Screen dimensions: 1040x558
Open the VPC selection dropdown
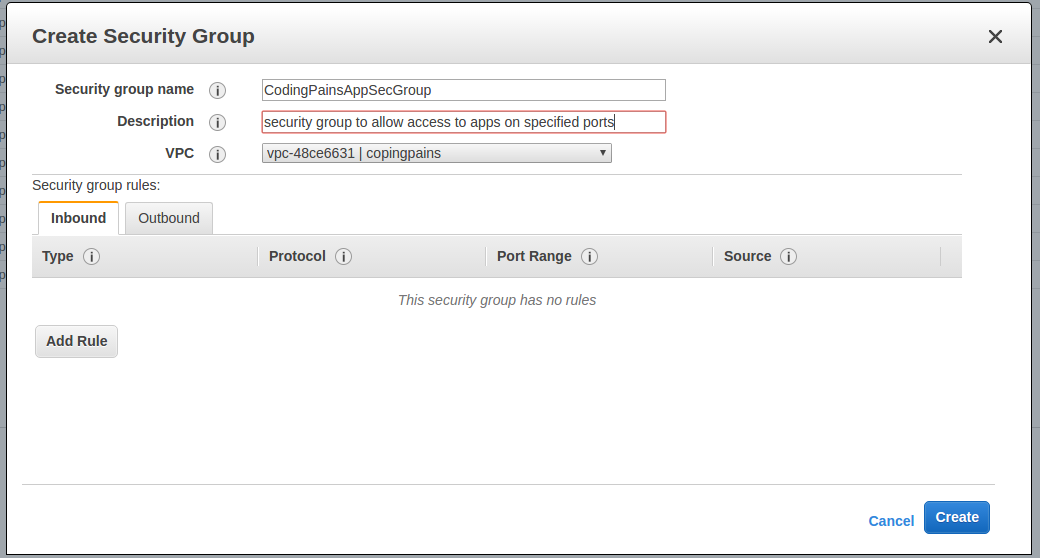tap(436, 153)
